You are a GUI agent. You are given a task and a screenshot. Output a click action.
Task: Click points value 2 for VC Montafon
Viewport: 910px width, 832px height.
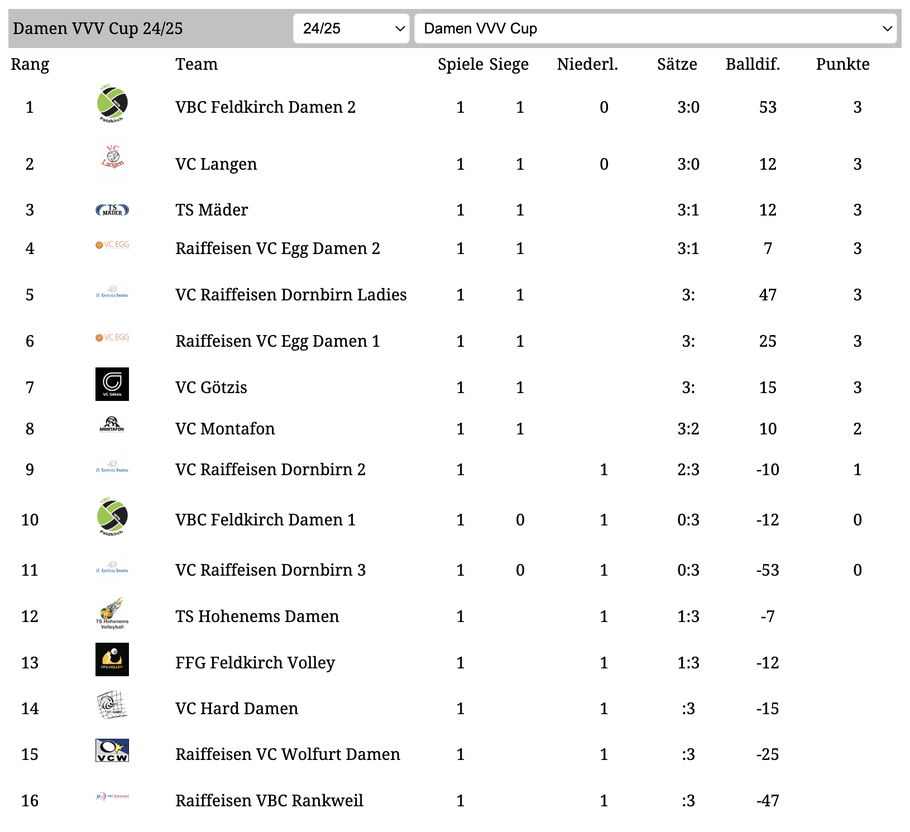[857, 429]
